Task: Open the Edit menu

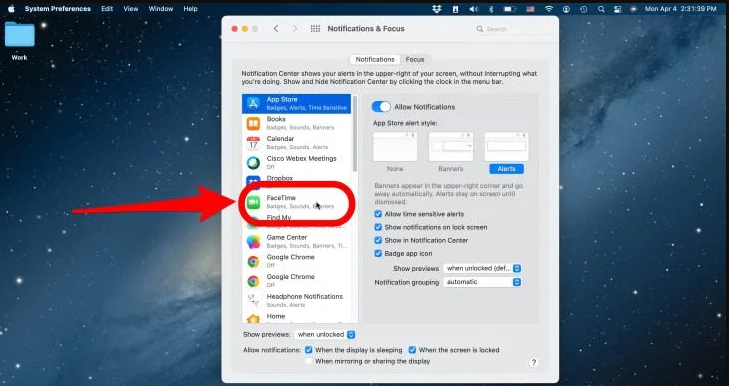Action: tap(107, 9)
